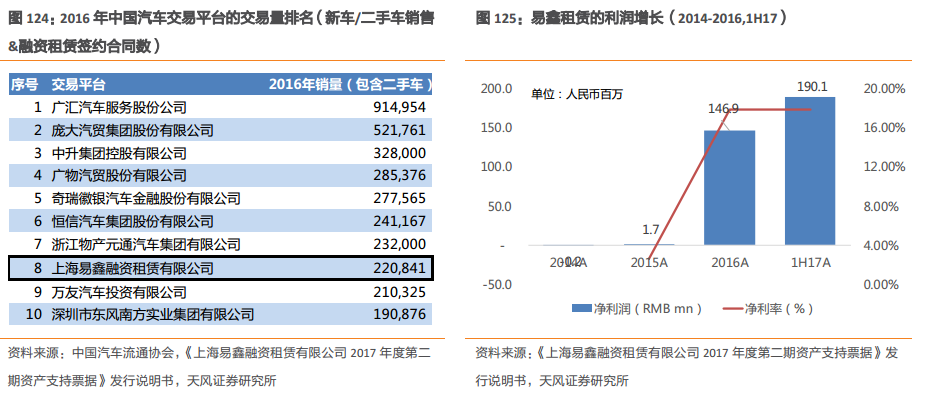Screen dimensions: 932x403
Task: Click the 190,876 sales value cell
Action: click(398, 314)
